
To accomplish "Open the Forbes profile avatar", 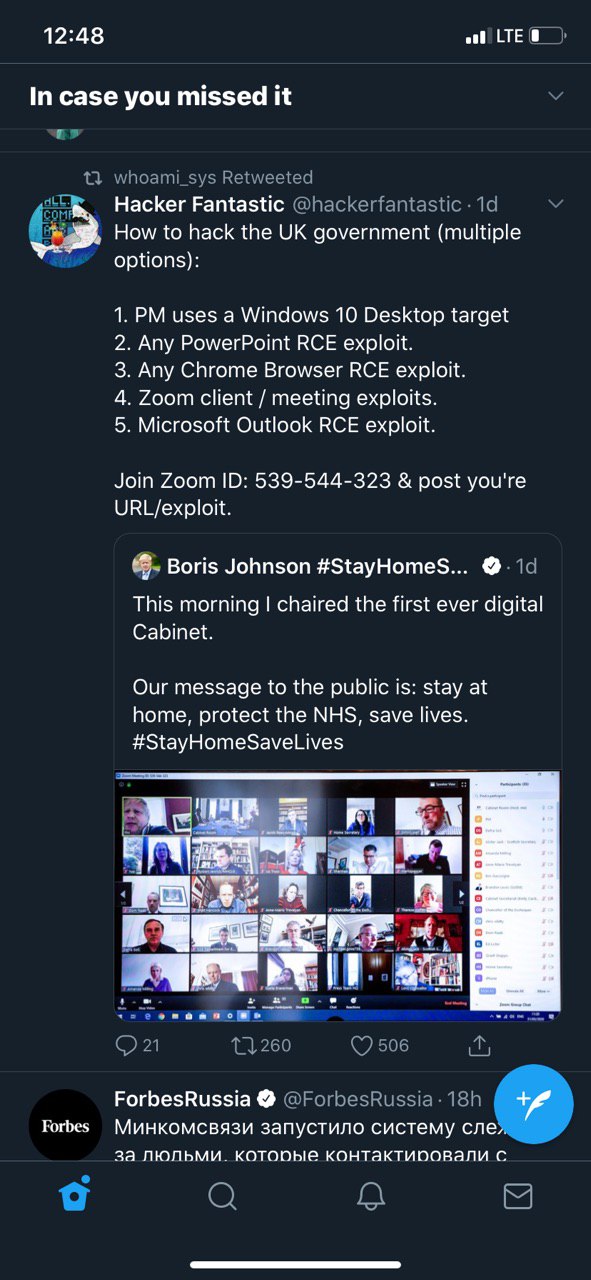I will coord(65,1125).
